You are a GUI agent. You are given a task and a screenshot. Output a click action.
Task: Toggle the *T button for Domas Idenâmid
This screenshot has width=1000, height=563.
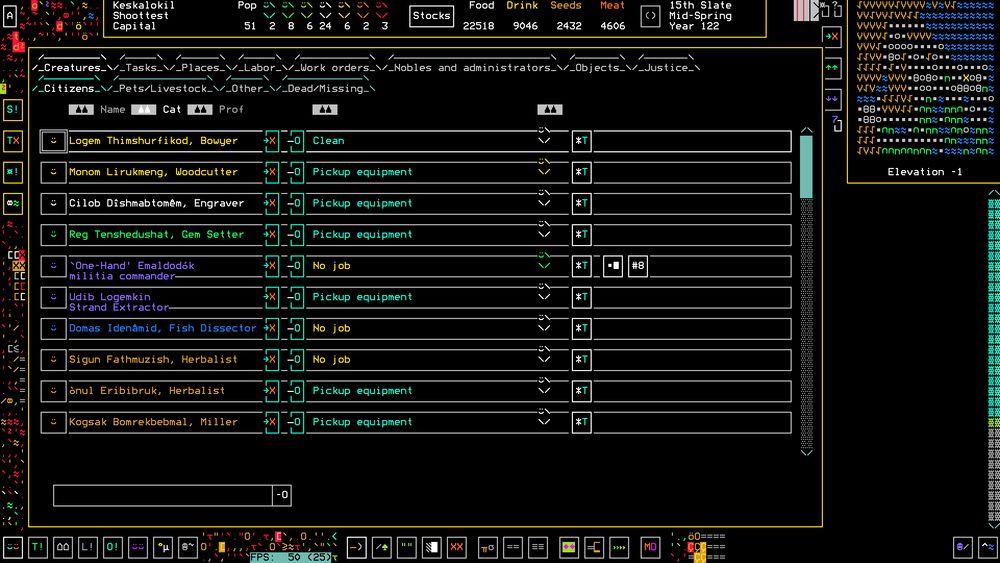582,328
